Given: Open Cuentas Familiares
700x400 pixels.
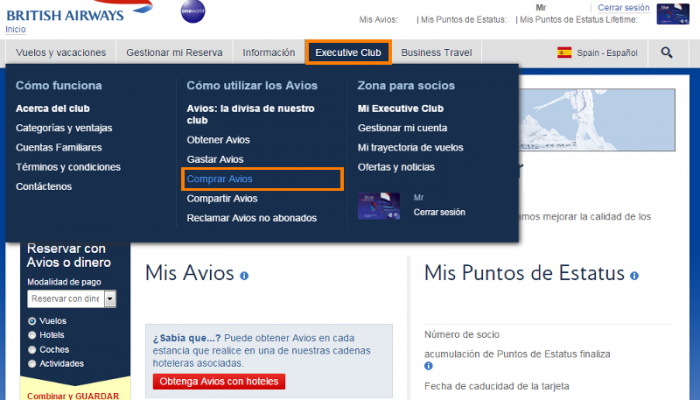Looking at the screenshot, I should click(59, 148).
